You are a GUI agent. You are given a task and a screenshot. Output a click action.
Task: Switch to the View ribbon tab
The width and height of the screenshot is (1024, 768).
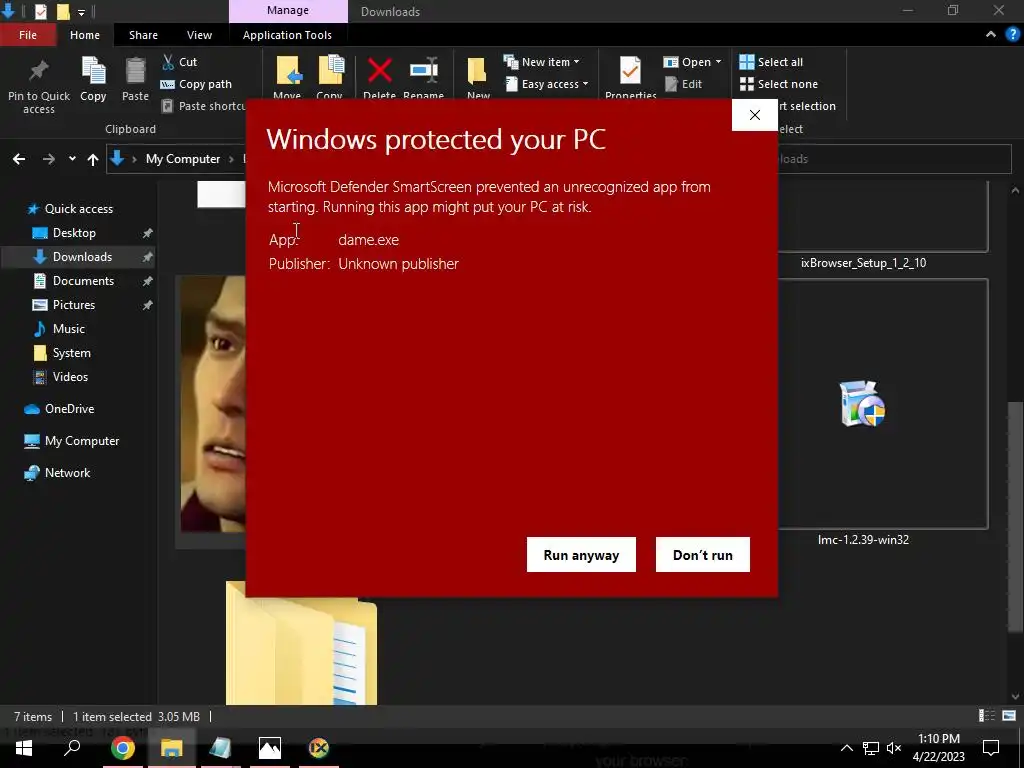tap(199, 35)
